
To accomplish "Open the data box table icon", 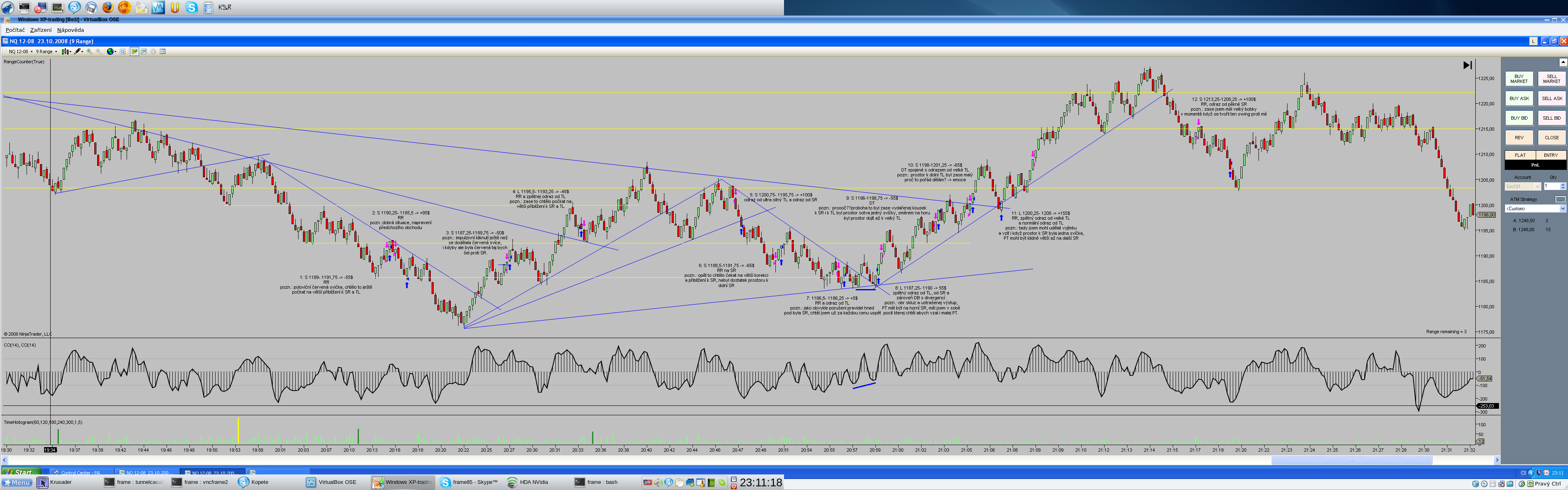I will point(163,52).
